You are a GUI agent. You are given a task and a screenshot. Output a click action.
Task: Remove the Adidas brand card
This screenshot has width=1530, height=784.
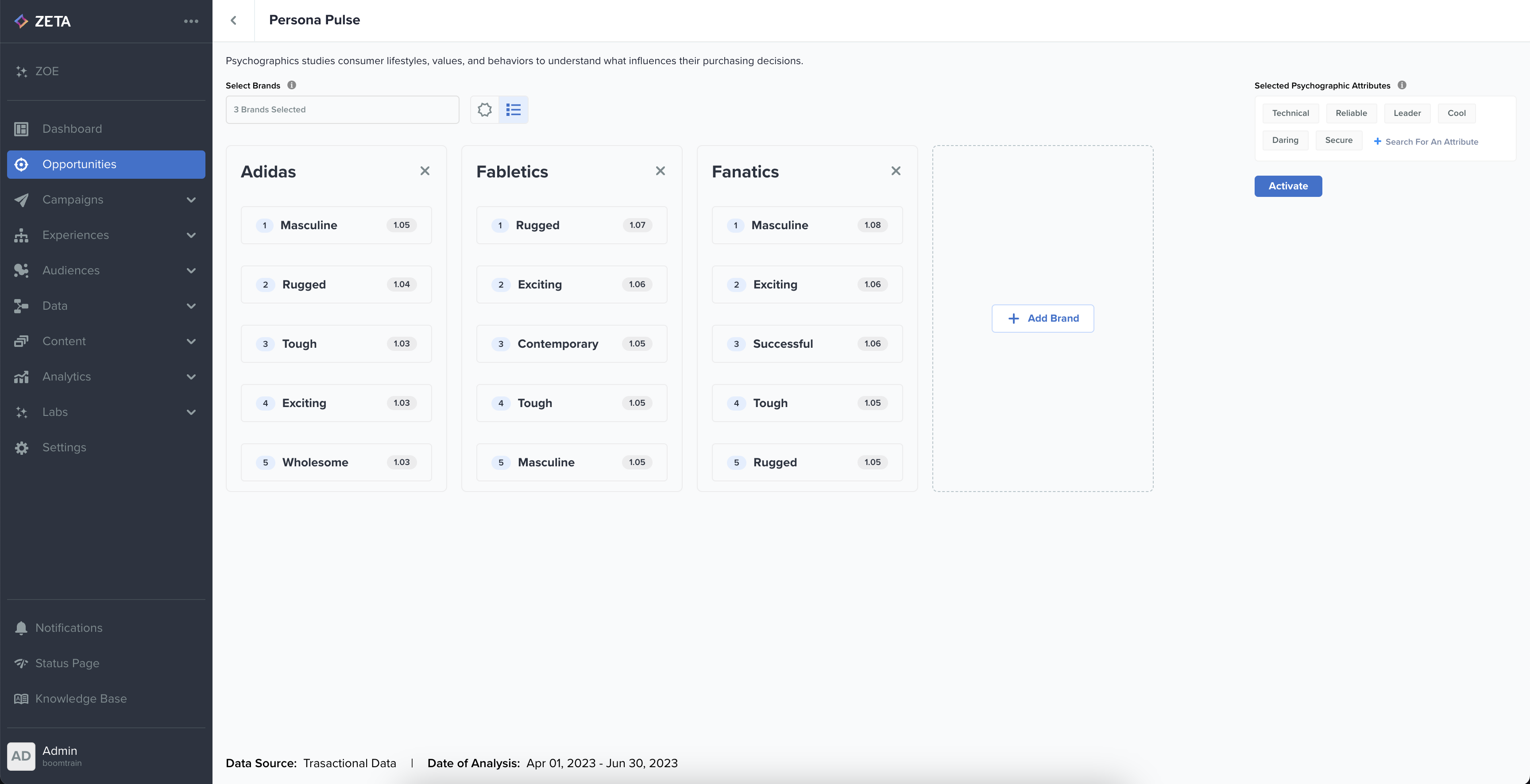[x=425, y=171]
